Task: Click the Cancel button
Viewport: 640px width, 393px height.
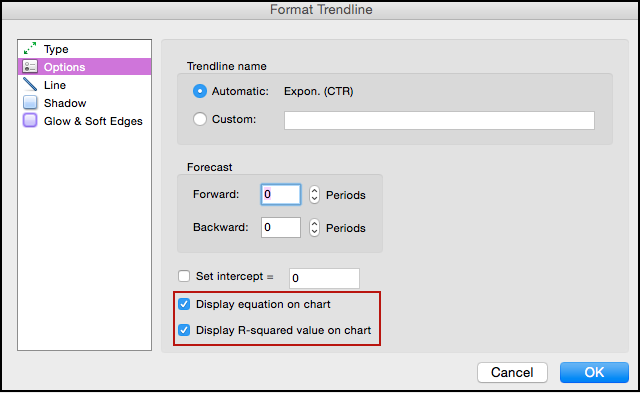Action: pos(512,372)
